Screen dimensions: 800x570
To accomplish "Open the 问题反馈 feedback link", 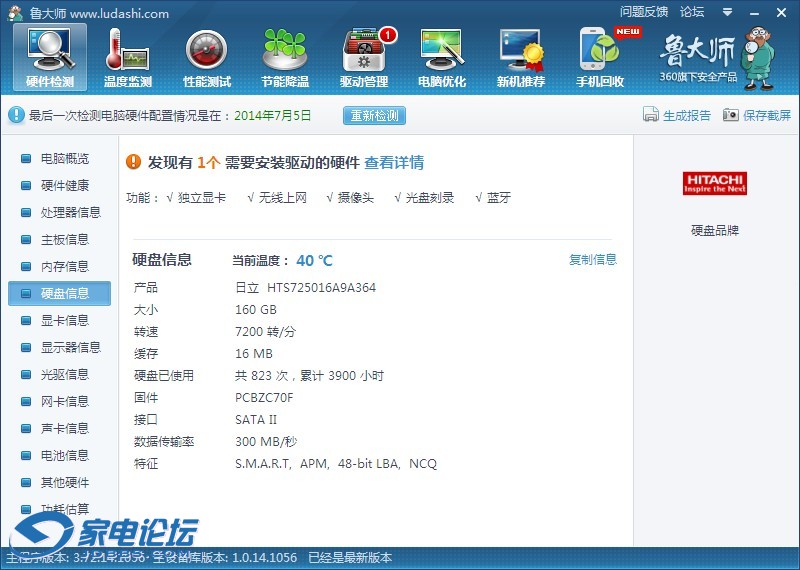I will click(643, 12).
